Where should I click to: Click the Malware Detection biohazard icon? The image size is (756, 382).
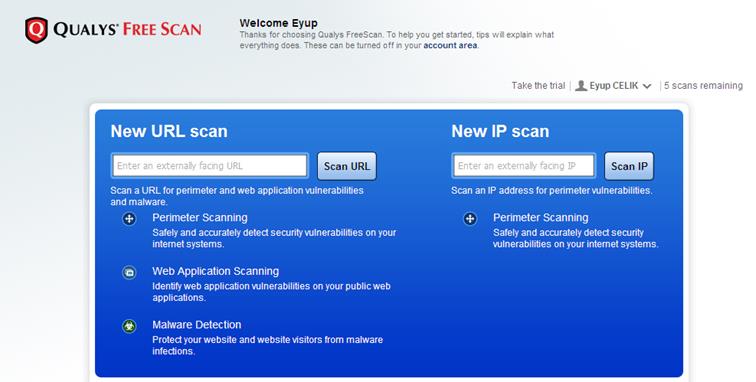coord(129,326)
